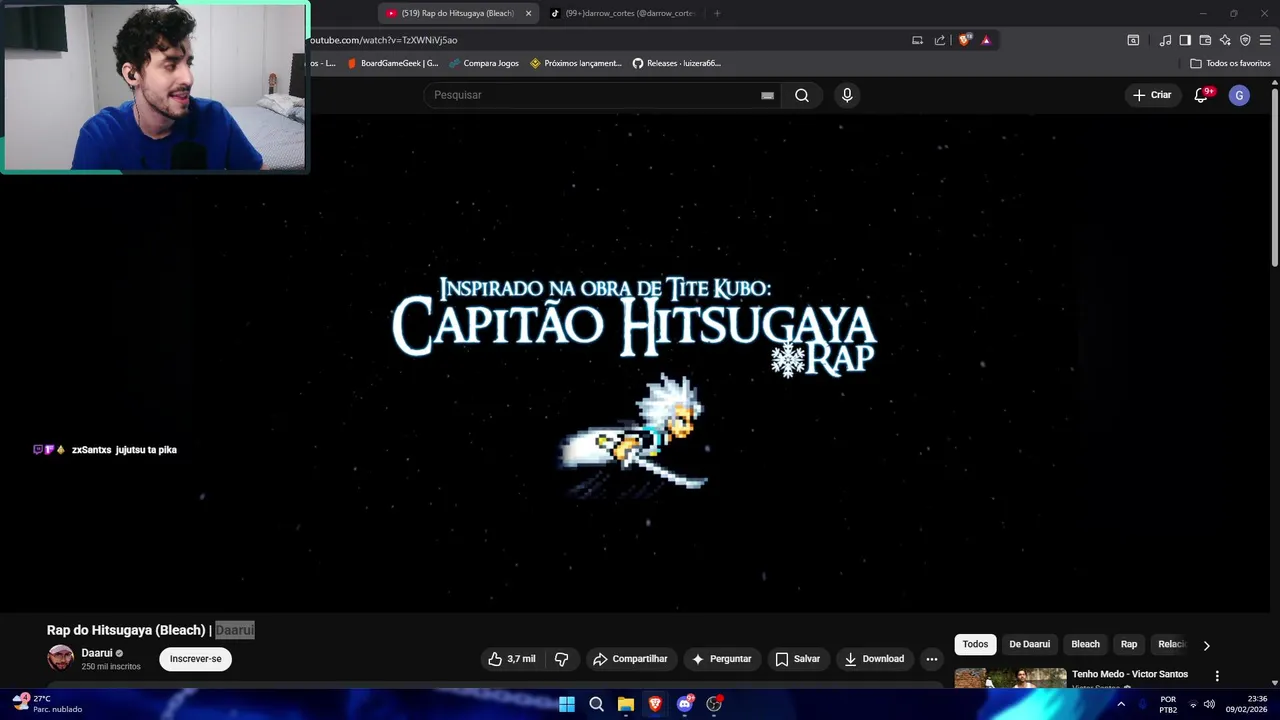Click the share page icon in address bar

(x=940, y=40)
